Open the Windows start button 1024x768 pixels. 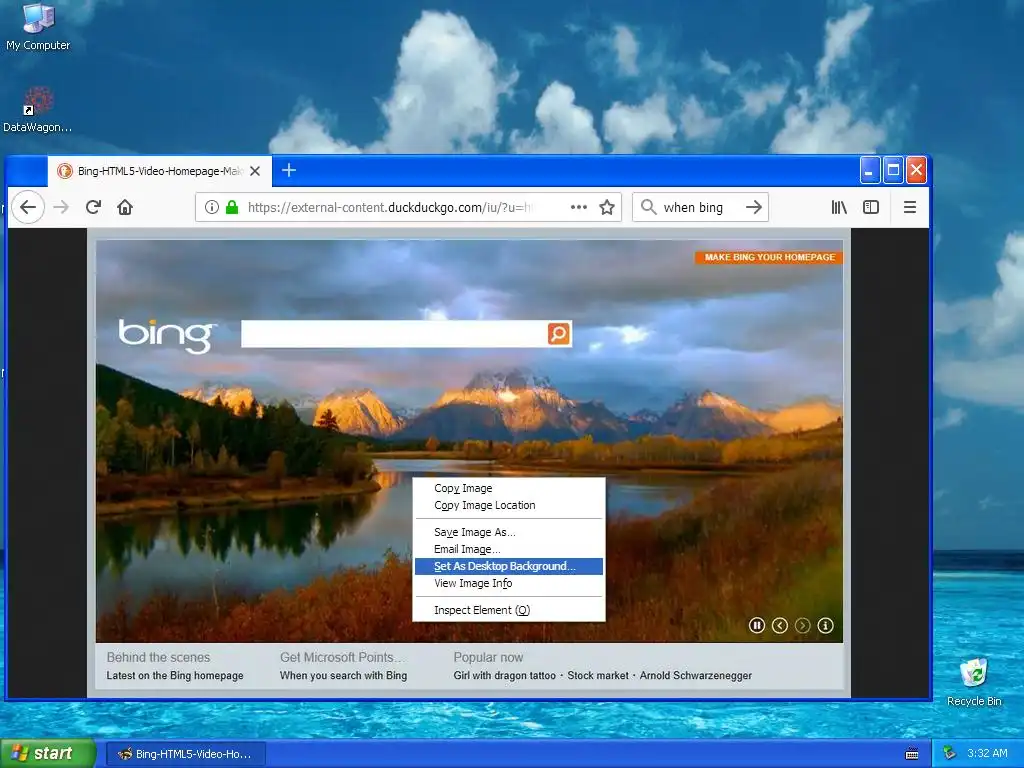click(x=48, y=754)
